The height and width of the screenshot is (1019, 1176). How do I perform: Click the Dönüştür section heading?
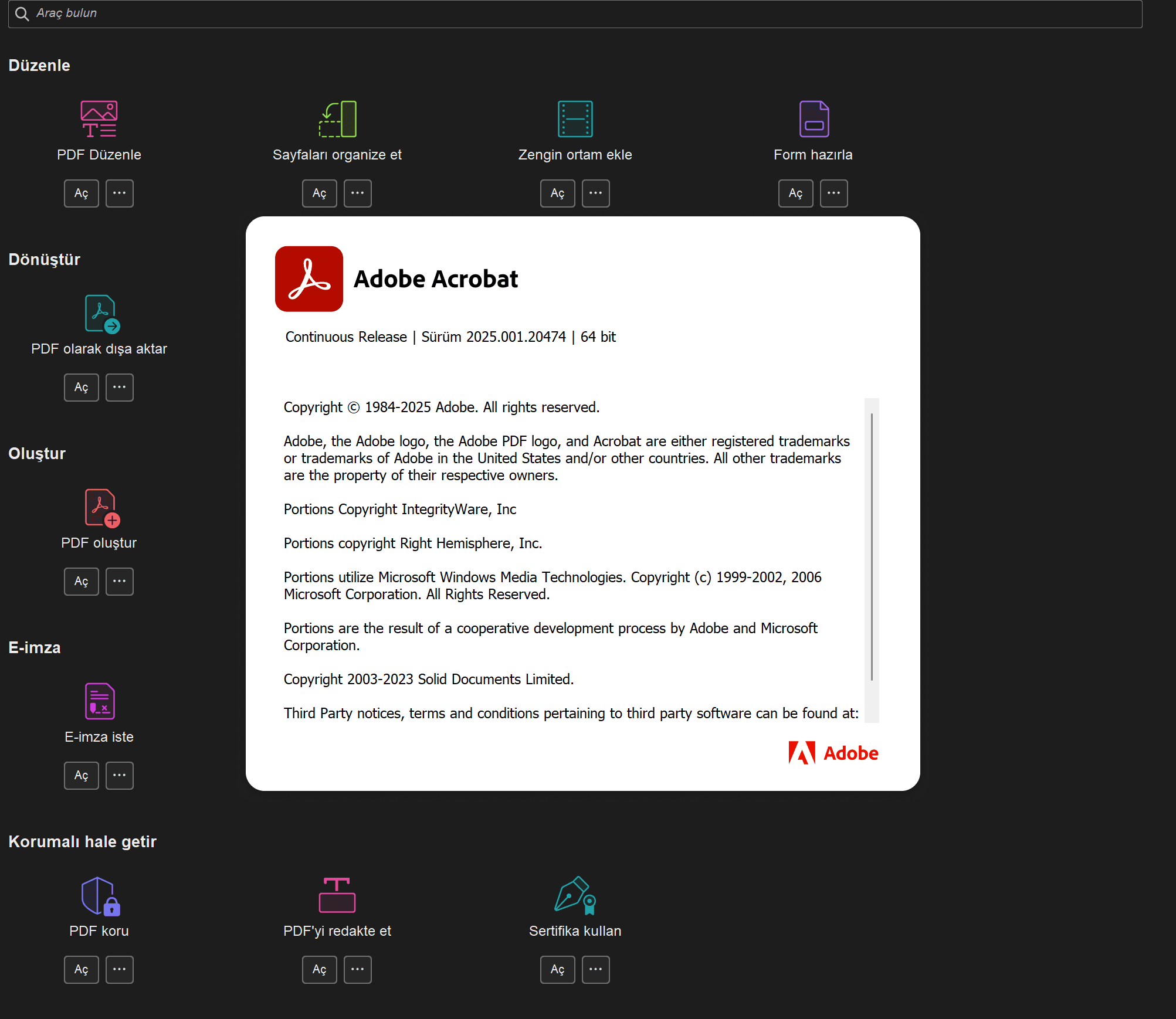point(44,260)
